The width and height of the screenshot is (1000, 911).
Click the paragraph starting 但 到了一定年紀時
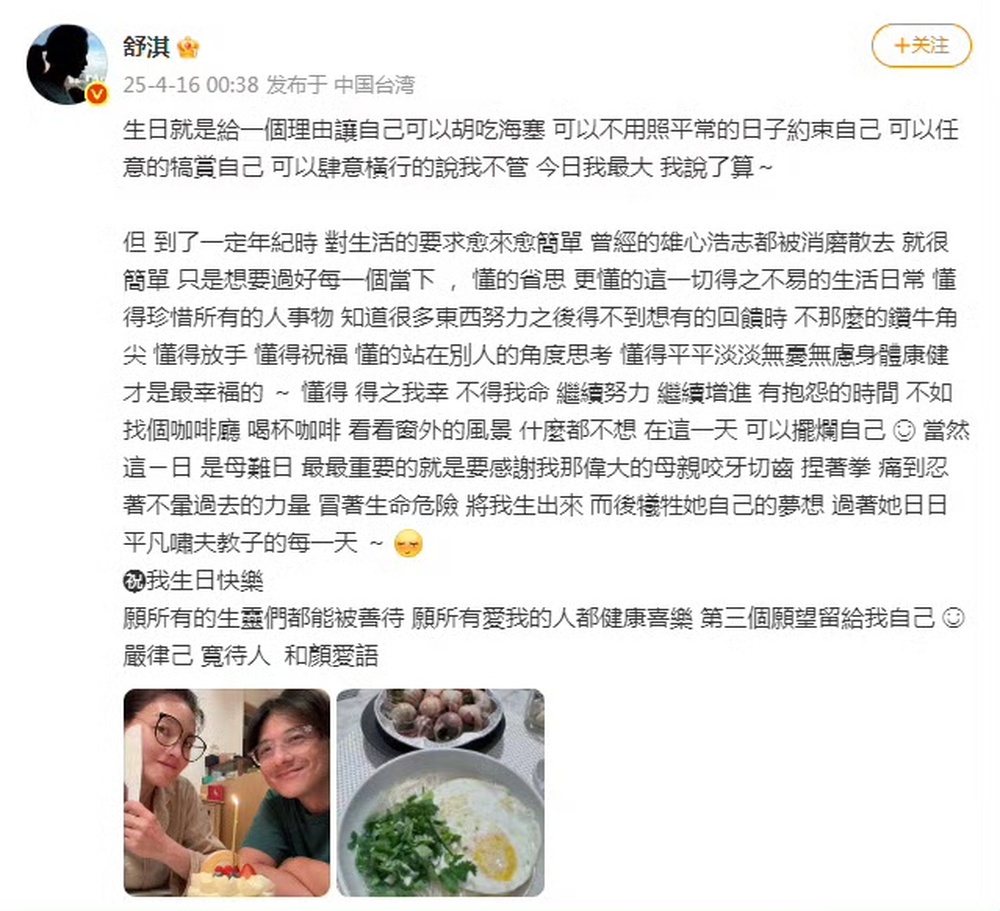tap(546, 393)
